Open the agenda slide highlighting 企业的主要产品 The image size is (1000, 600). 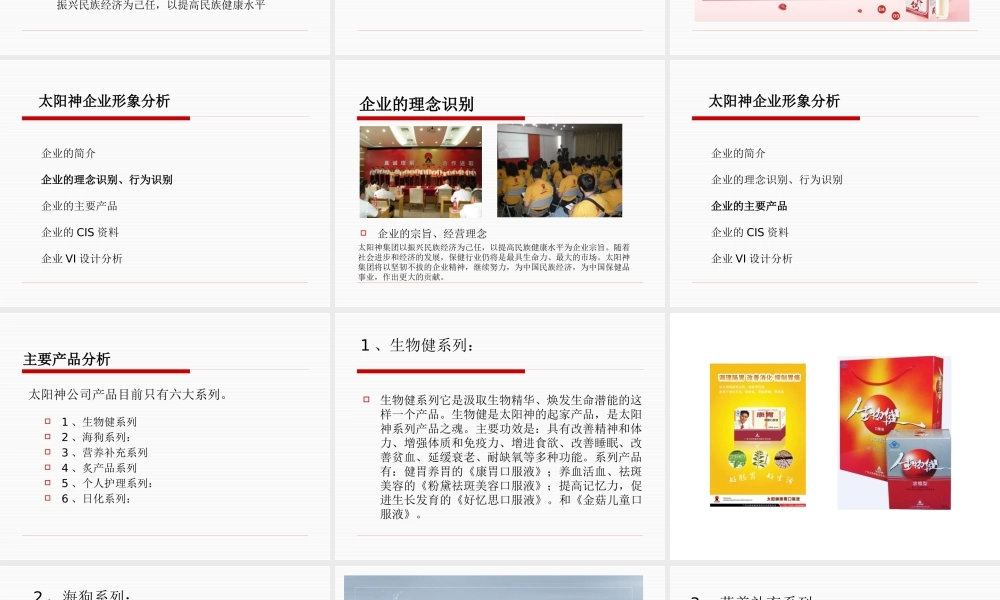click(835, 184)
